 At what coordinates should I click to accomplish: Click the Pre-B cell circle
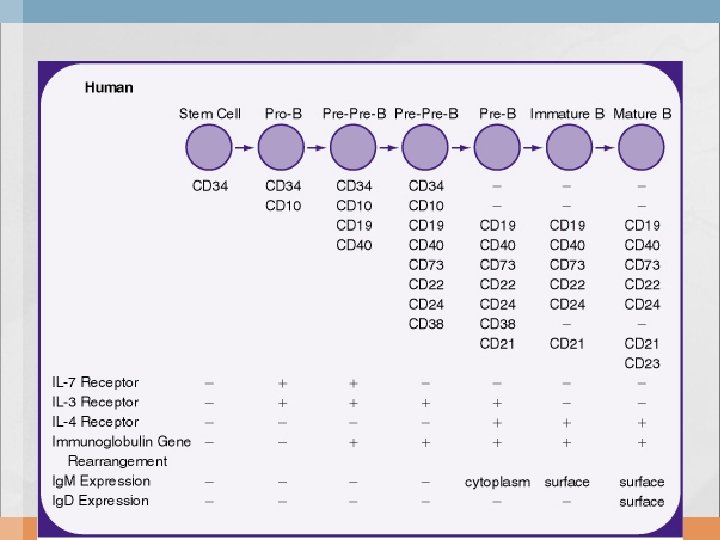497,147
